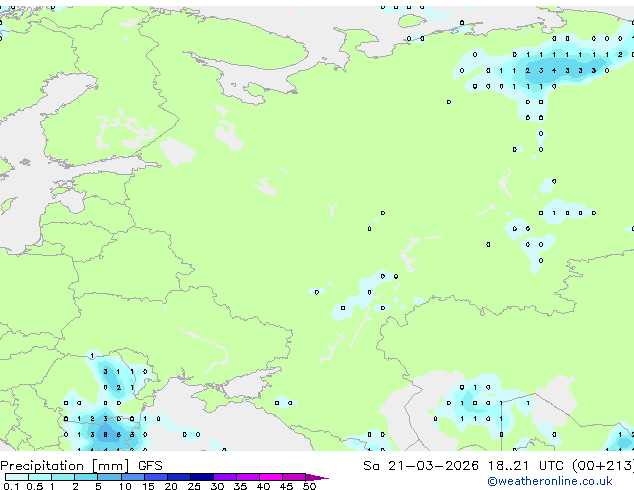Click the arrow tip above 50 on legend
Image resolution: width=634 pixels, height=490 pixels.
point(317,477)
